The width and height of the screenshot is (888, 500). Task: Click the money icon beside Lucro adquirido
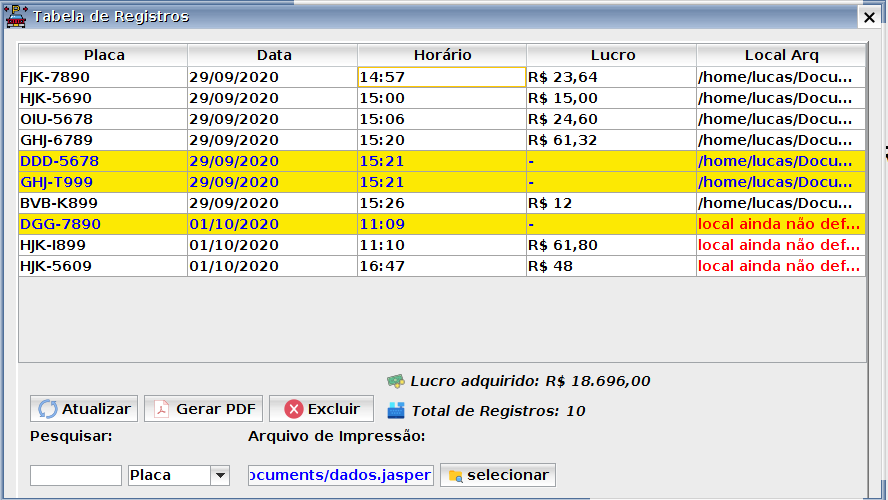tap(396, 381)
